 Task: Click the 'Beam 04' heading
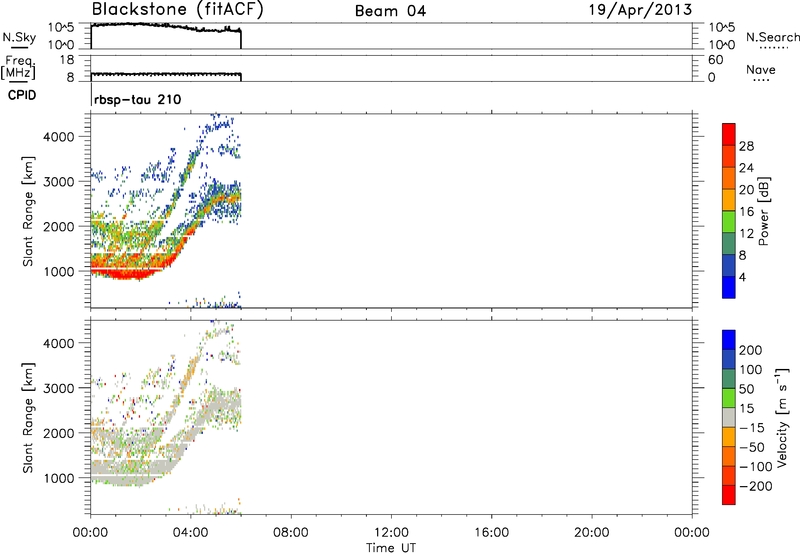point(390,11)
